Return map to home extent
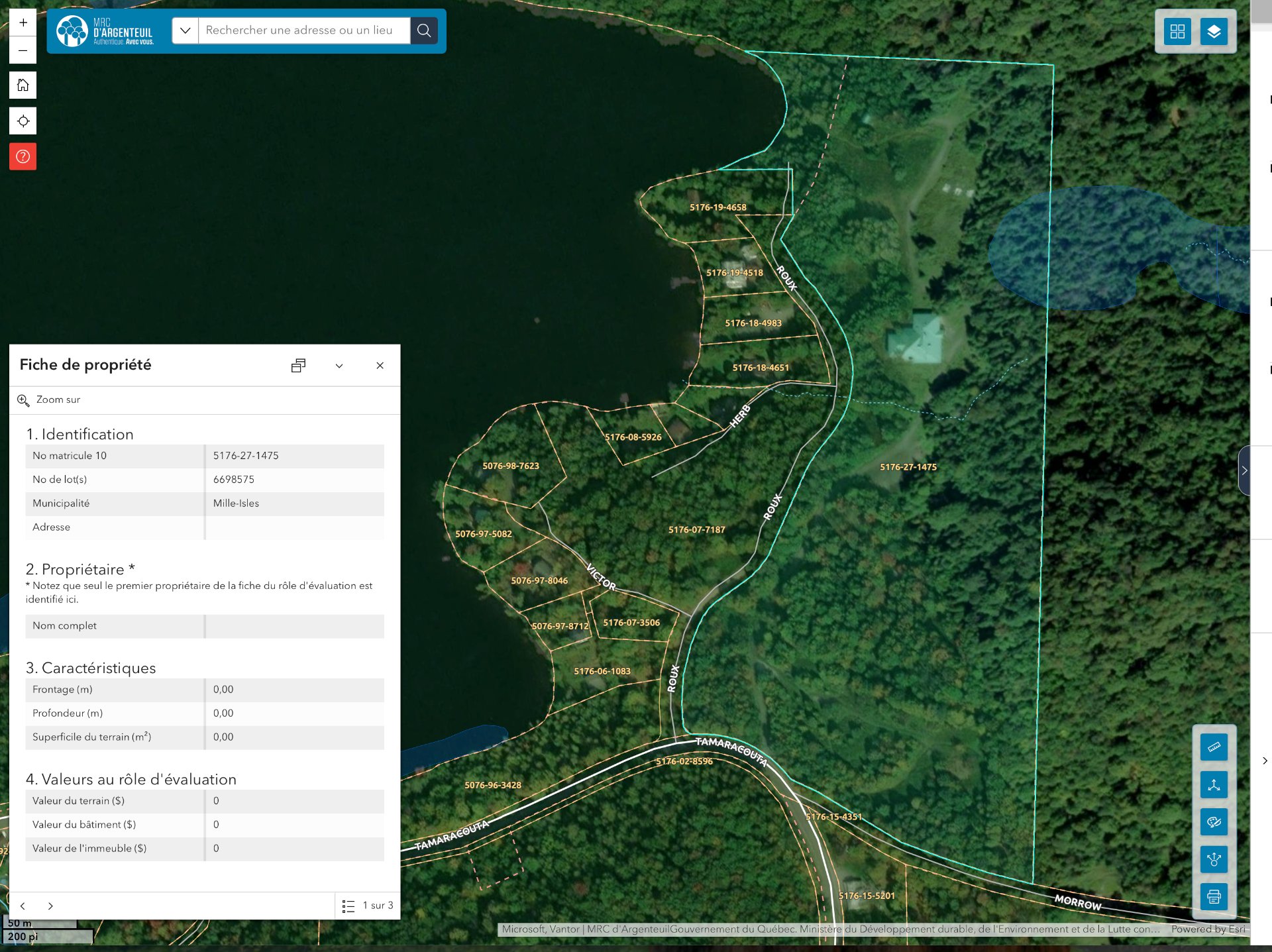The width and height of the screenshot is (1272, 952). tap(23, 85)
